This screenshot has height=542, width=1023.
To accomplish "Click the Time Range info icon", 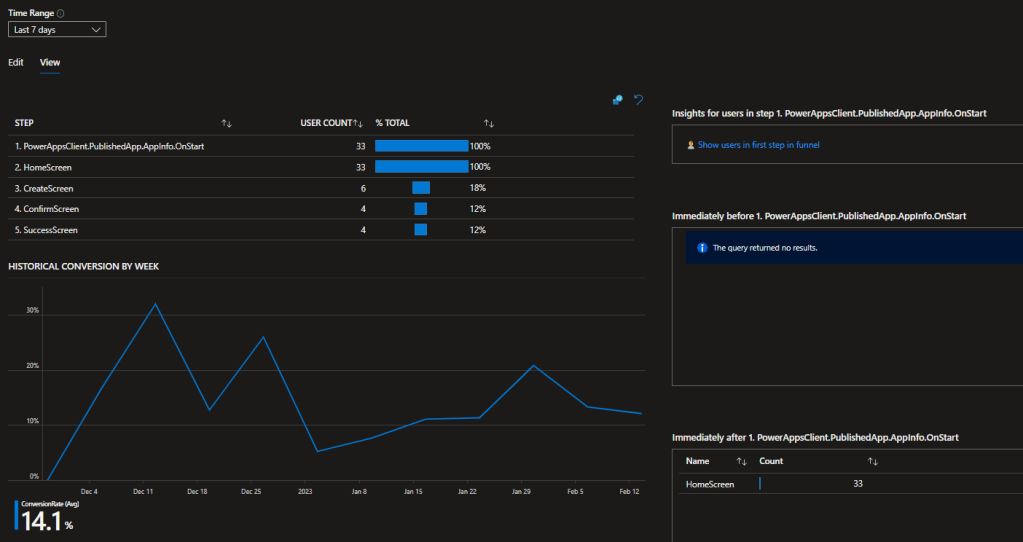I will pos(61,13).
